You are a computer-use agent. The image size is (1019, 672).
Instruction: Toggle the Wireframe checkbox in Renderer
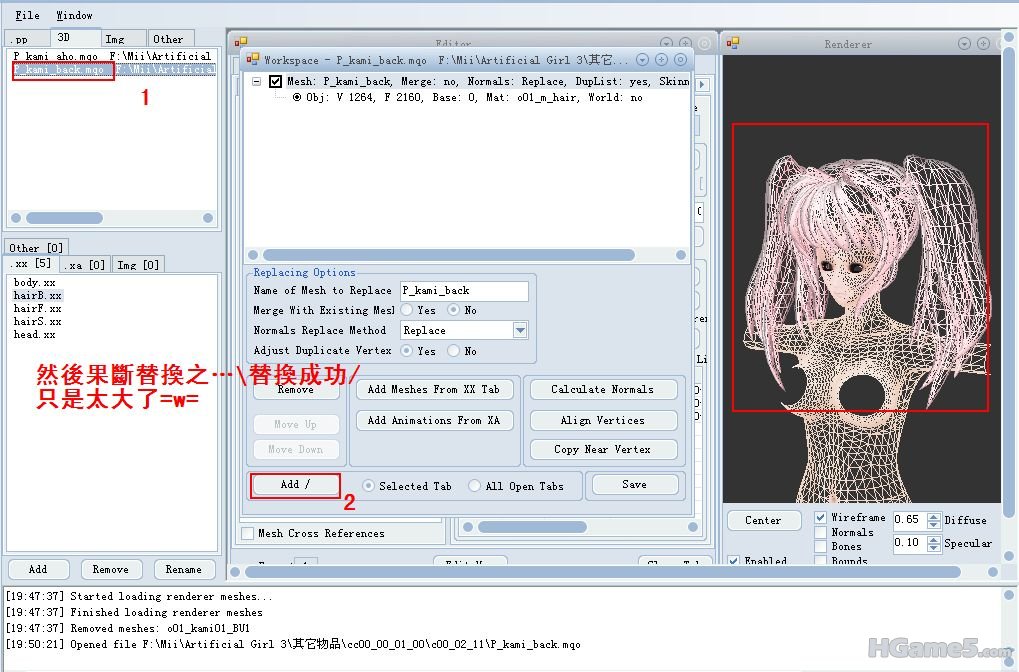(x=821, y=517)
